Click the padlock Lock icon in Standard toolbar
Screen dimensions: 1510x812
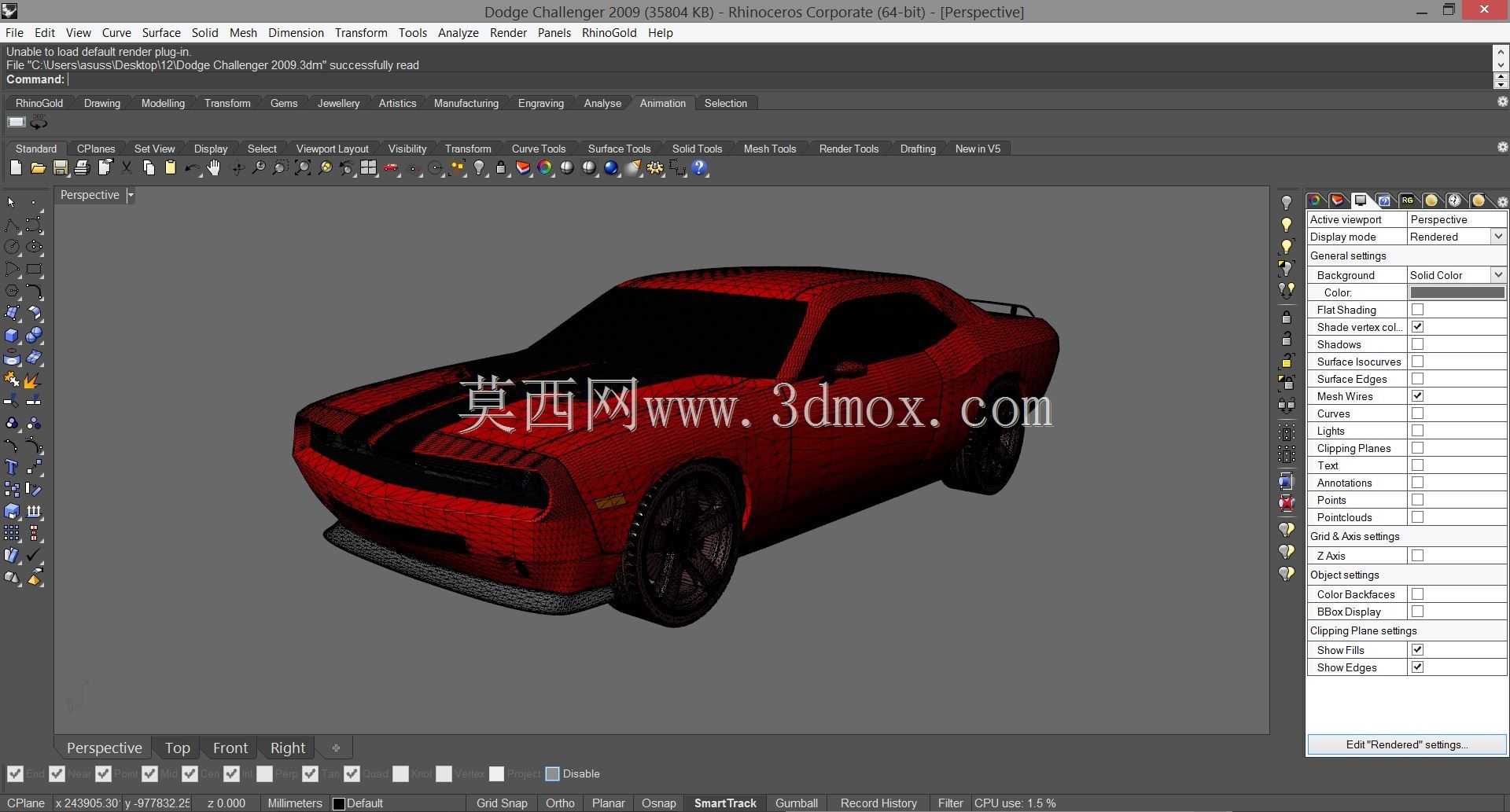[501, 168]
